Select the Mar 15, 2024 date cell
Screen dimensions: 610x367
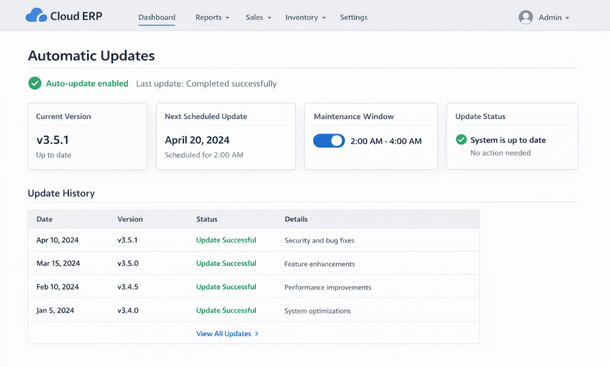coord(58,263)
